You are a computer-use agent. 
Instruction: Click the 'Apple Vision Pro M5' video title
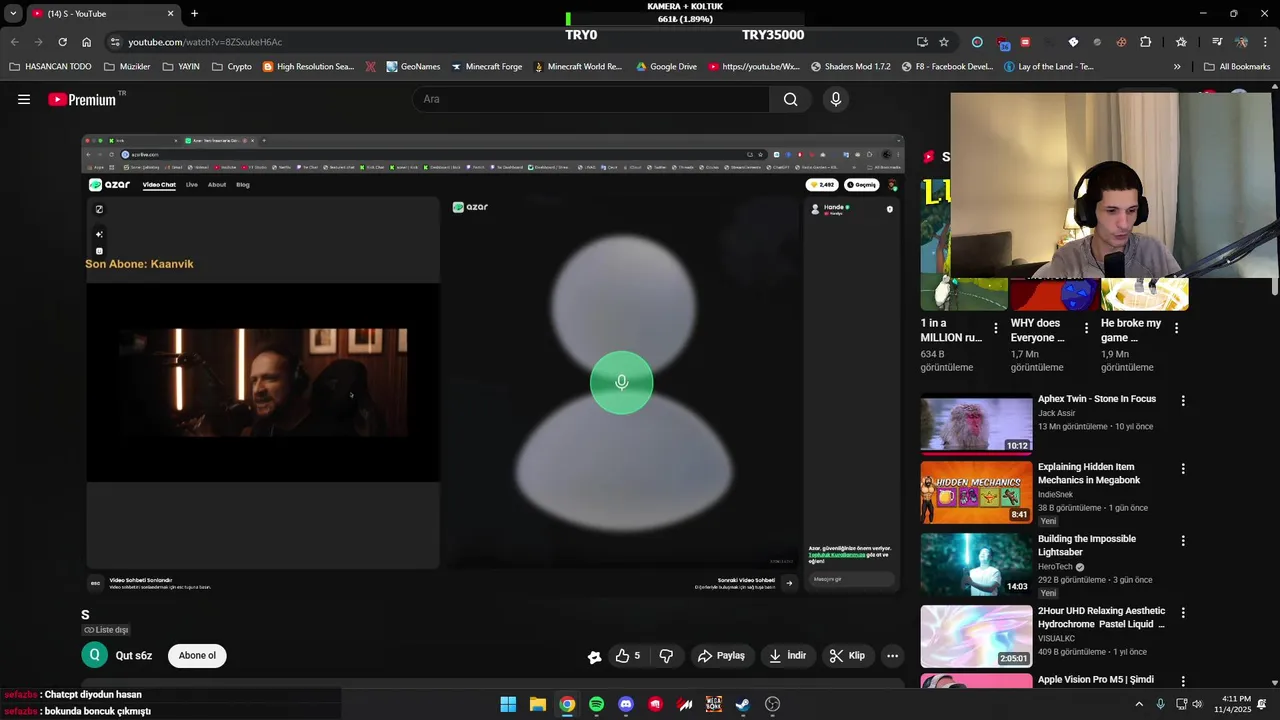pos(1095,680)
